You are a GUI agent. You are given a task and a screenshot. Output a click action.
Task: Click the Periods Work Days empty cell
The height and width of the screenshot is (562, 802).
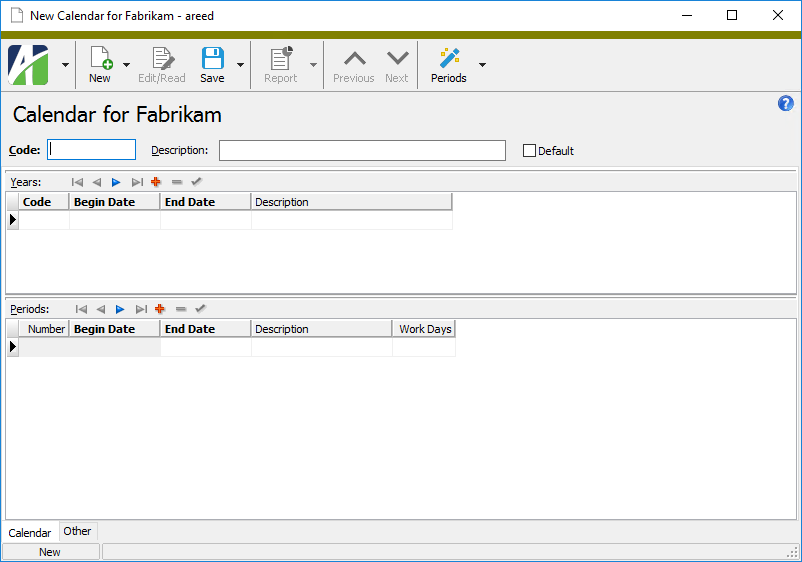(x=424, y=347)
